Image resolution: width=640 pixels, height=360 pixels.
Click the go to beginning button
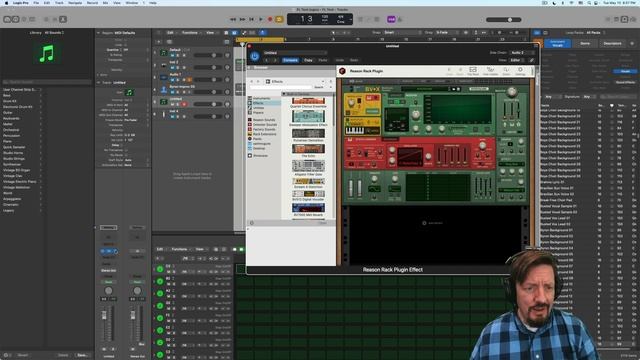[252, 19]
